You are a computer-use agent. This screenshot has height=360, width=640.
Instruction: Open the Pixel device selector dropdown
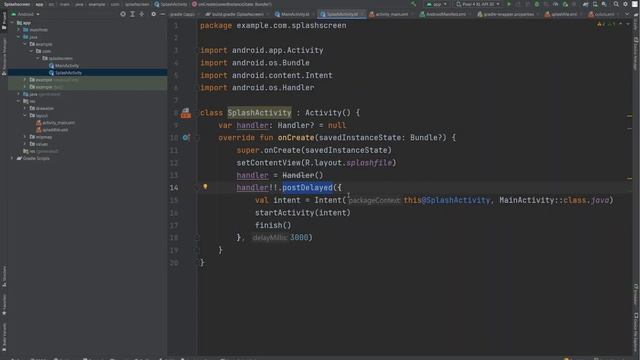coord(478,4)
